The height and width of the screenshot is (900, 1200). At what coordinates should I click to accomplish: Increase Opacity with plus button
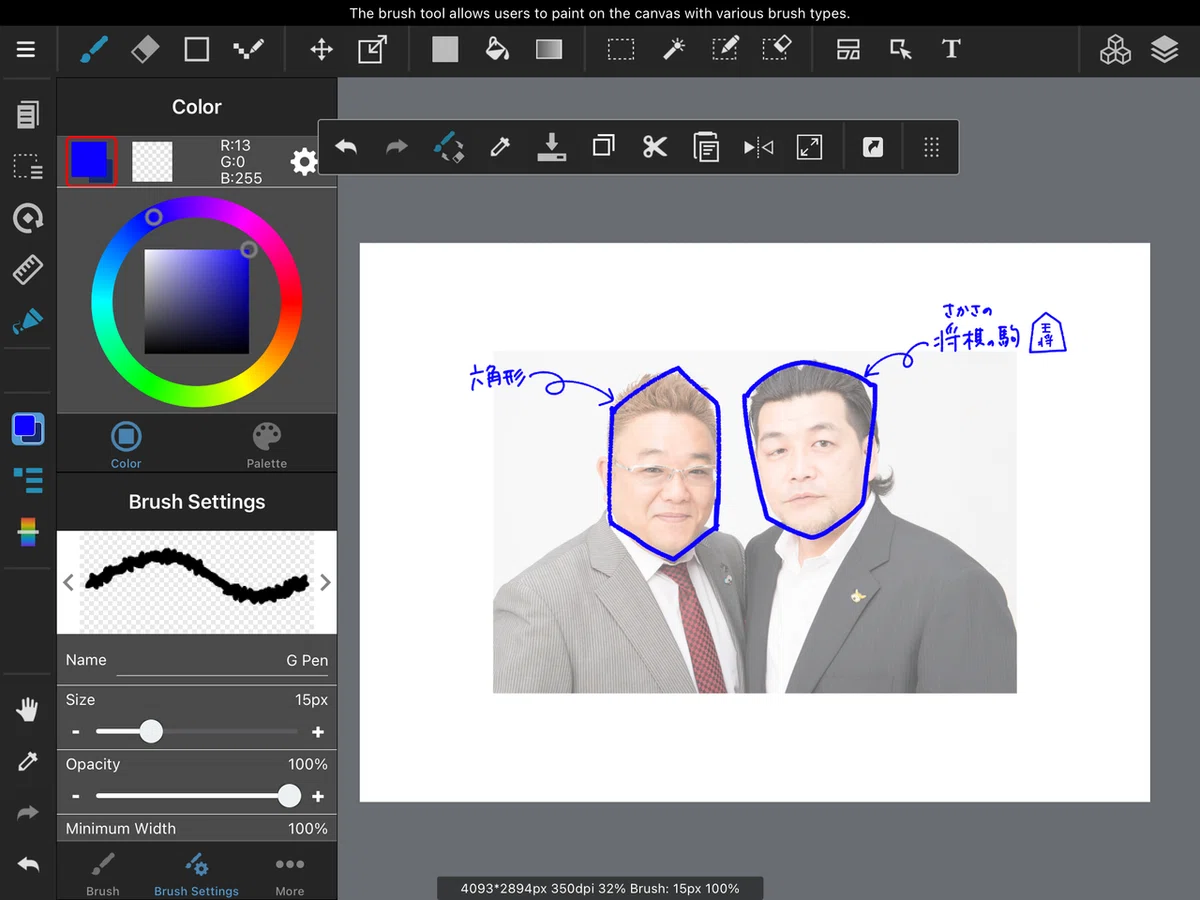[x=318, y=796]
